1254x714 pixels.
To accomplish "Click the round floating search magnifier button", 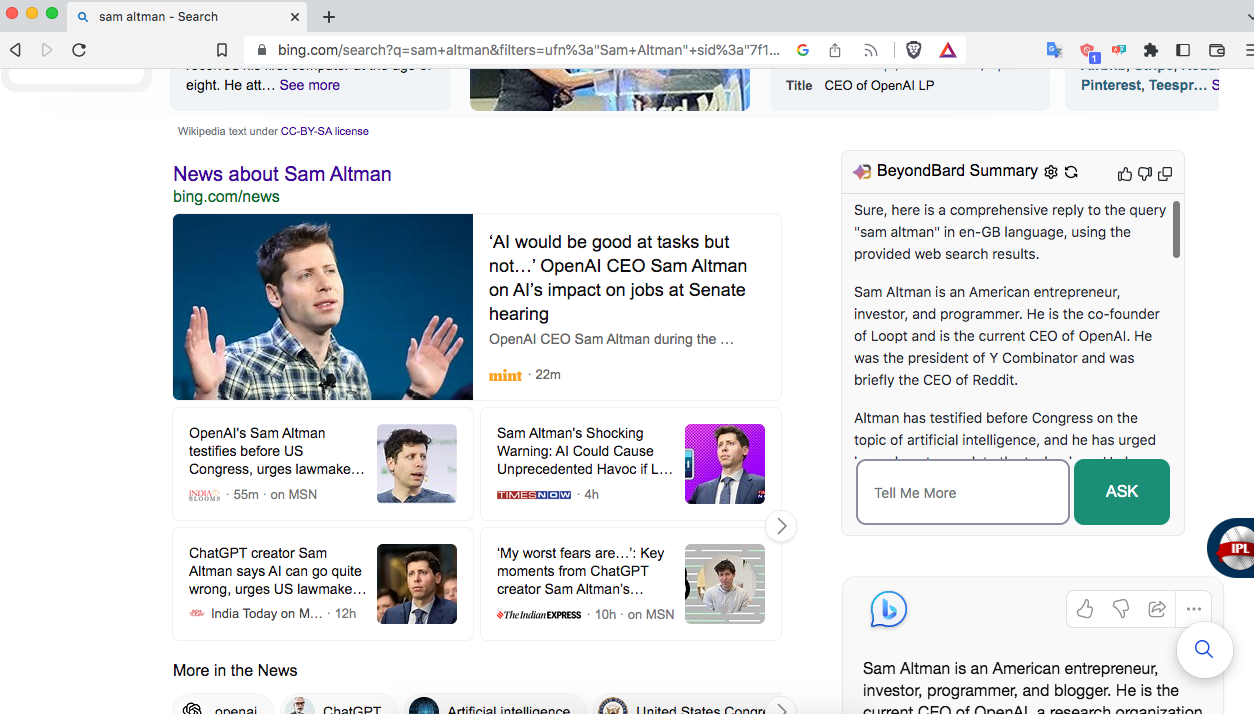I will pyautogui.click(x=1204, y=650).
